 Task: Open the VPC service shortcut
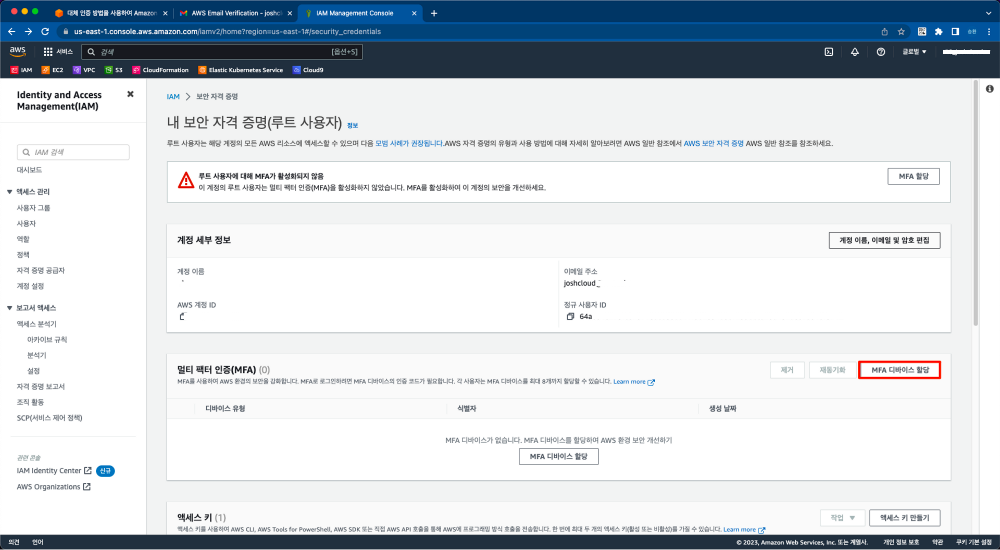point(84,70)
